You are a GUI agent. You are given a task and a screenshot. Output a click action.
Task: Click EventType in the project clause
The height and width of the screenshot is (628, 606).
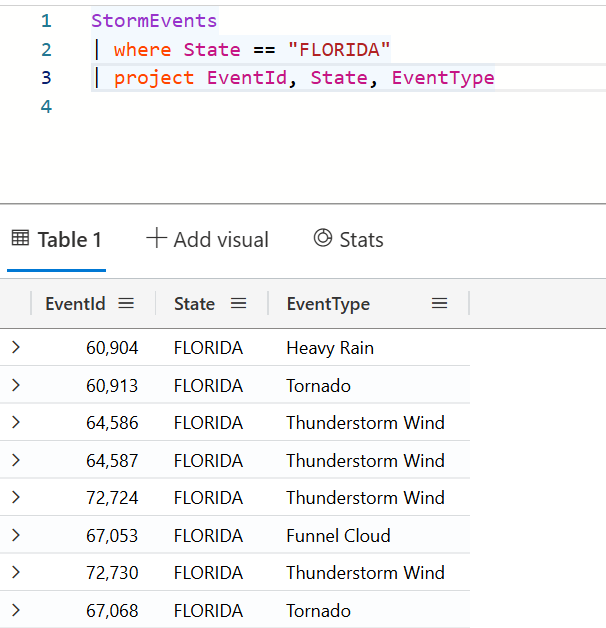[443, 78]
